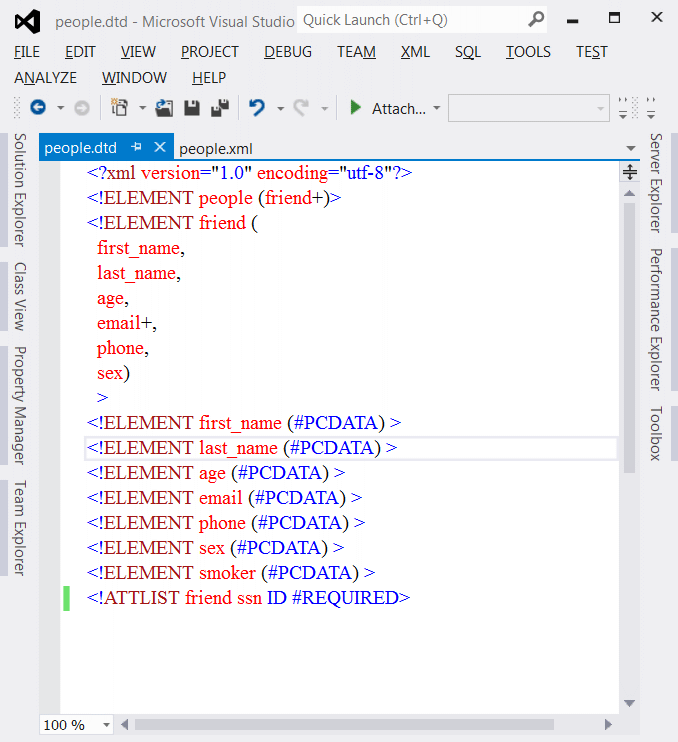Show the Property Manager side panel
The width and height of the screenshot is (678, 742).
(19, 405)
